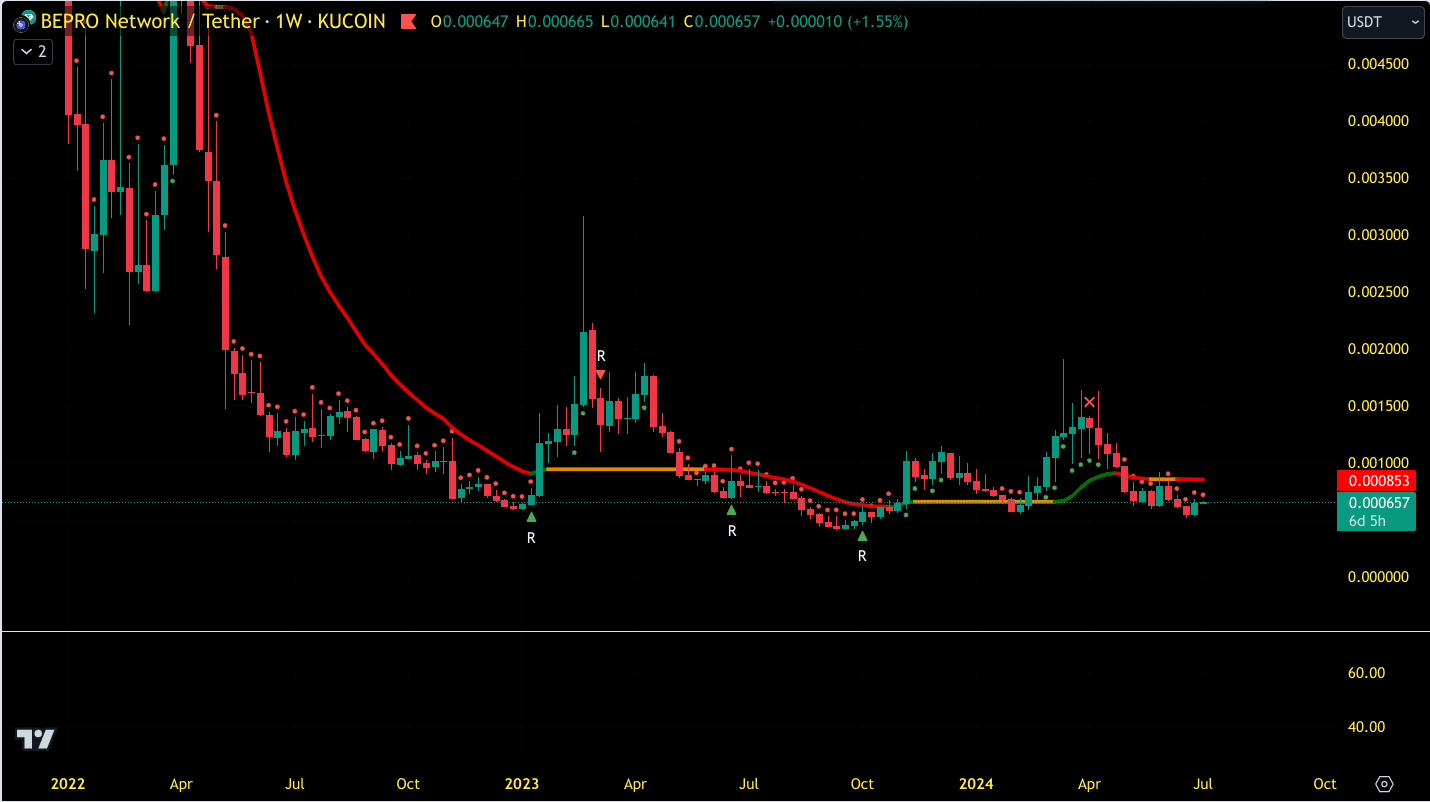Click the open value O0.000647
The height and width of the screenshot is (802, 1430).
tap(470, 21)
